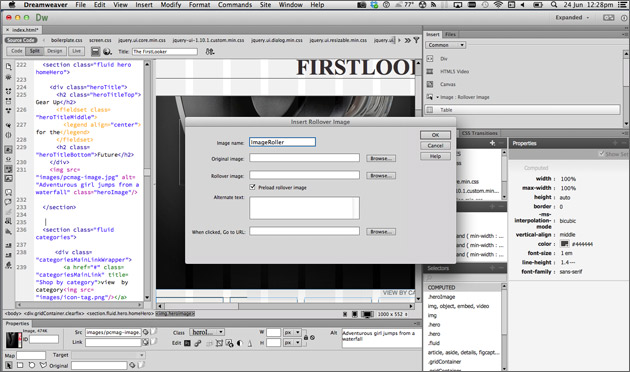Expand the Image options arrow in Insert panel
Viewport: 630px width, 372px height.
pos(437,97)
